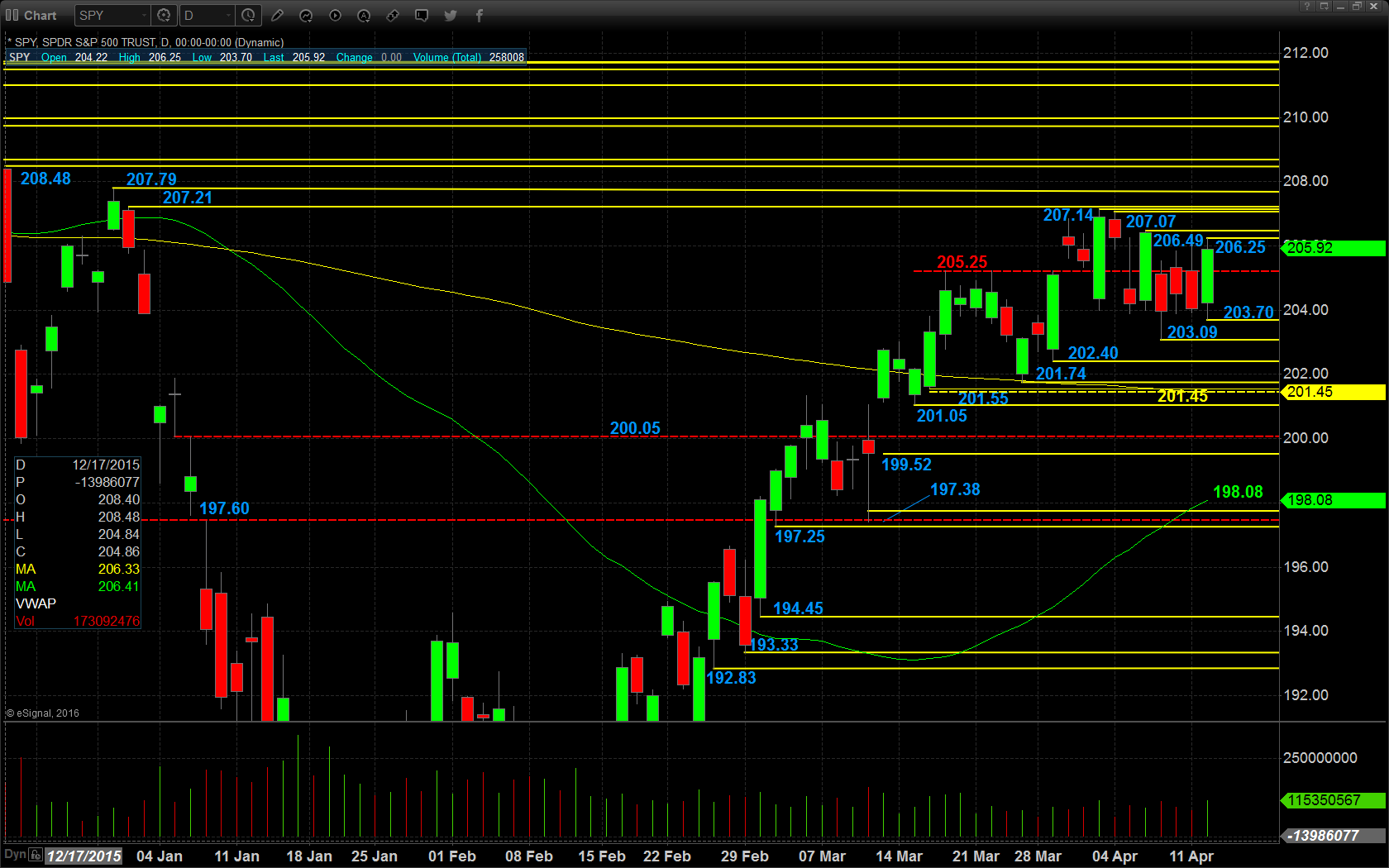
Task: Share chart via Twitter icon
Action: (x=451, y=15)
